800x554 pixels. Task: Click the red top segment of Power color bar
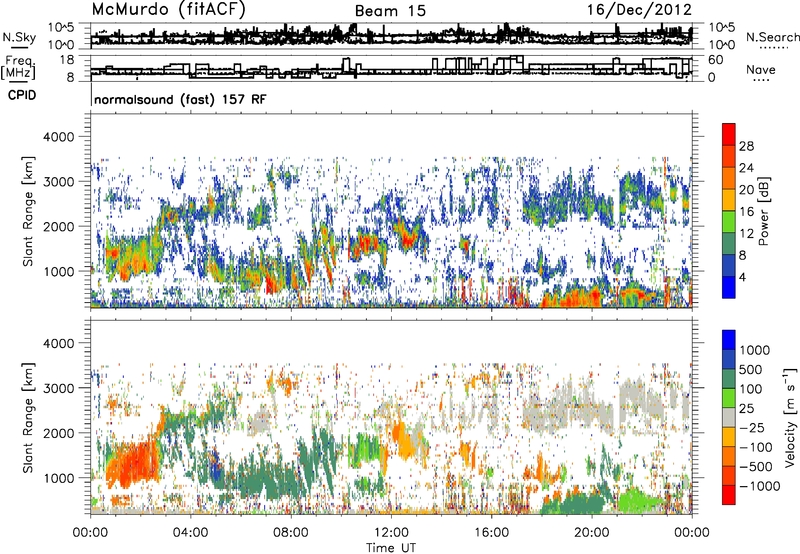pyautogui.click(x=729, y=134)
